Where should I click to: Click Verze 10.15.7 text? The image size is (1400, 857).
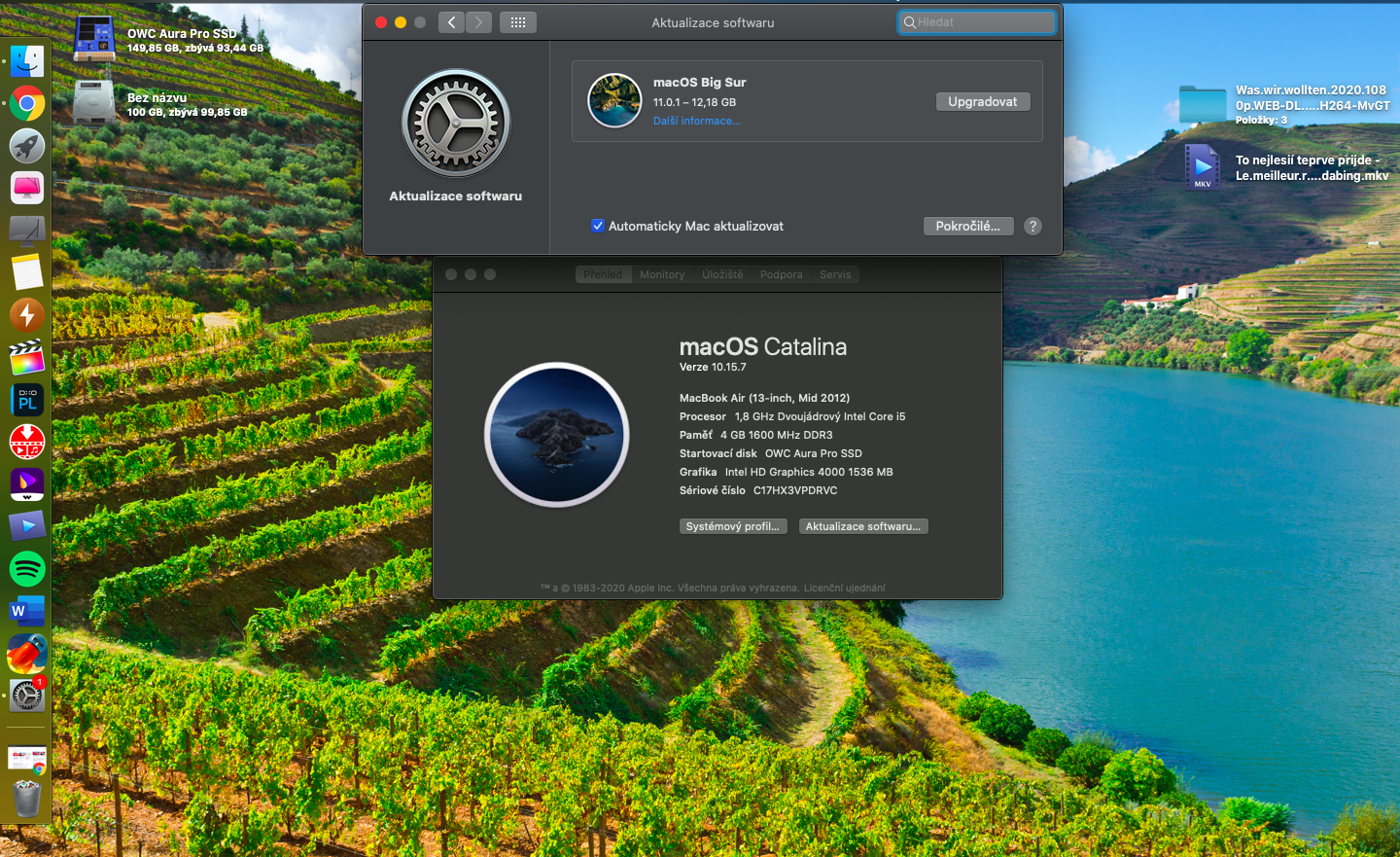point(713,367)
